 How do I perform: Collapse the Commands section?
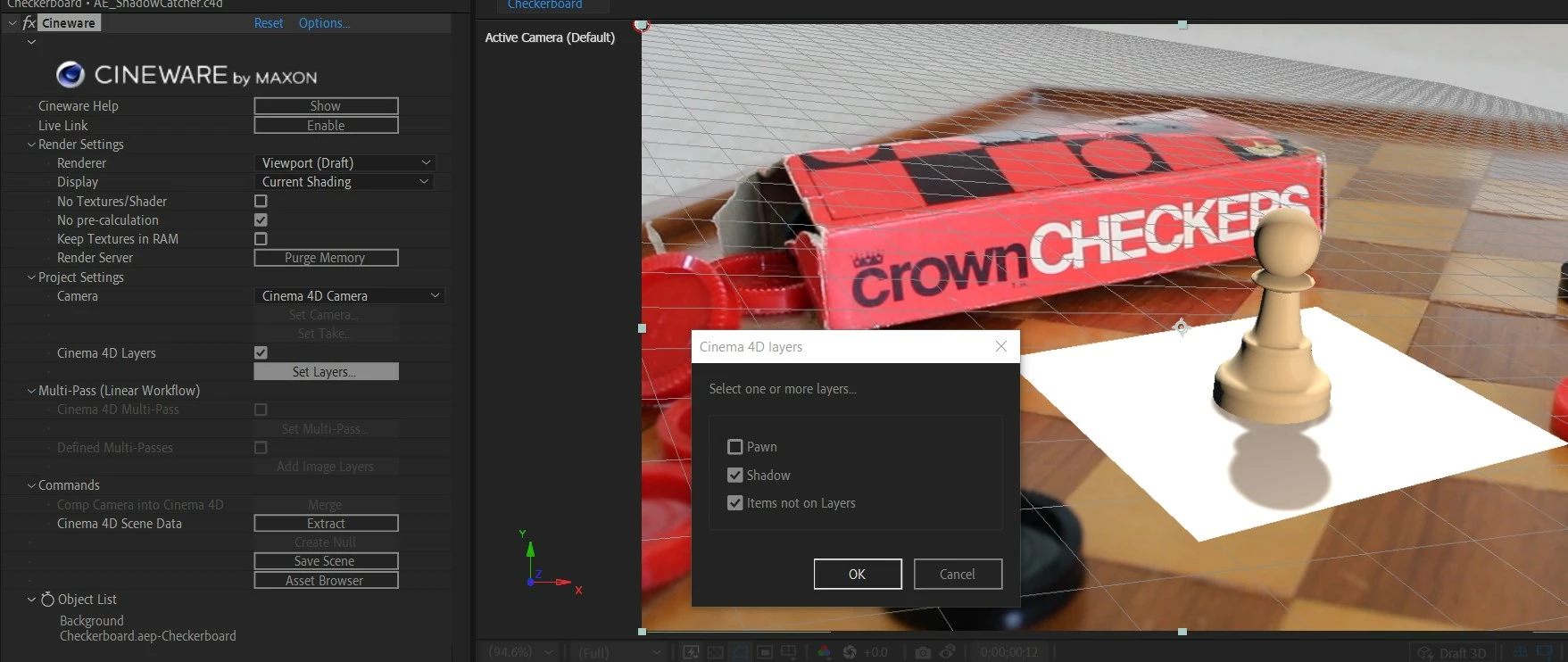coord(31,485)
